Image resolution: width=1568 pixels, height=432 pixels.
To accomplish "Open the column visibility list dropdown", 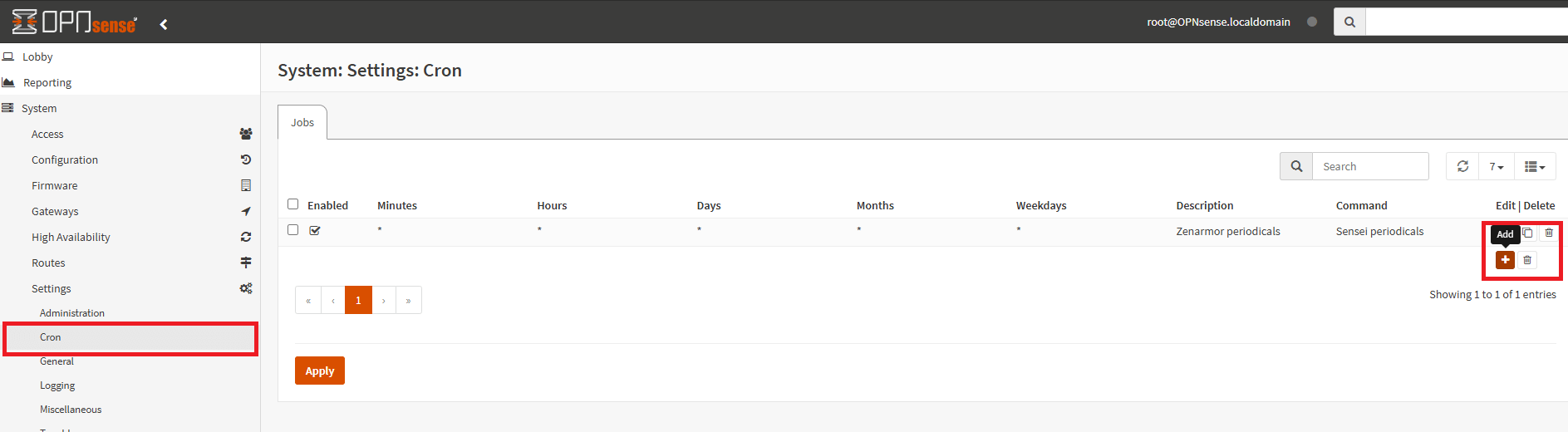I will coord(1535,166).
